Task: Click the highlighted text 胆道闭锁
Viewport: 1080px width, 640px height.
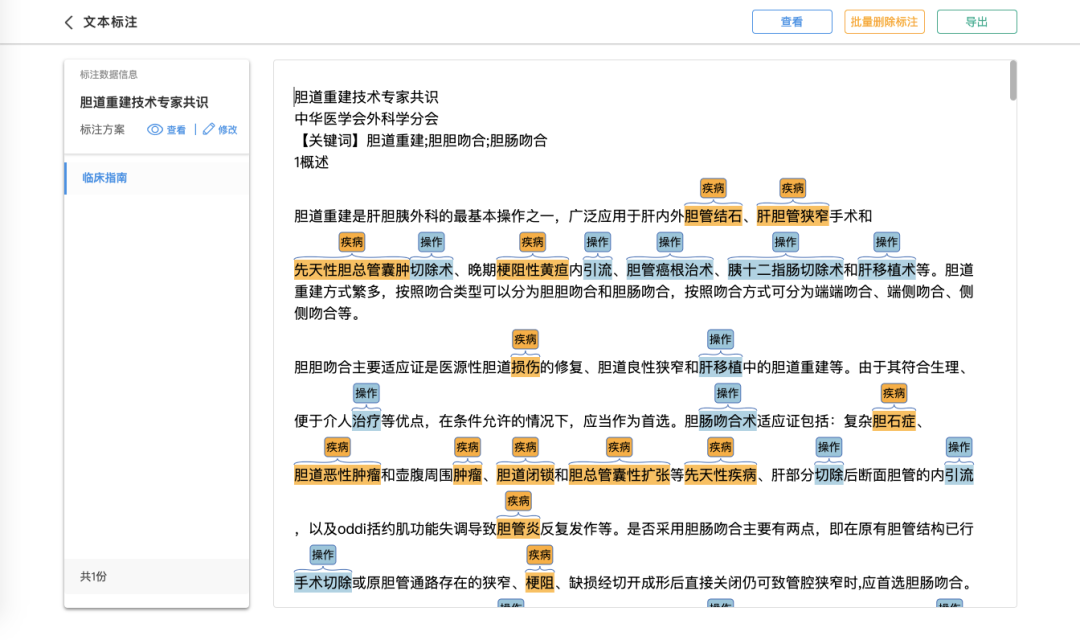Action: 525,475
